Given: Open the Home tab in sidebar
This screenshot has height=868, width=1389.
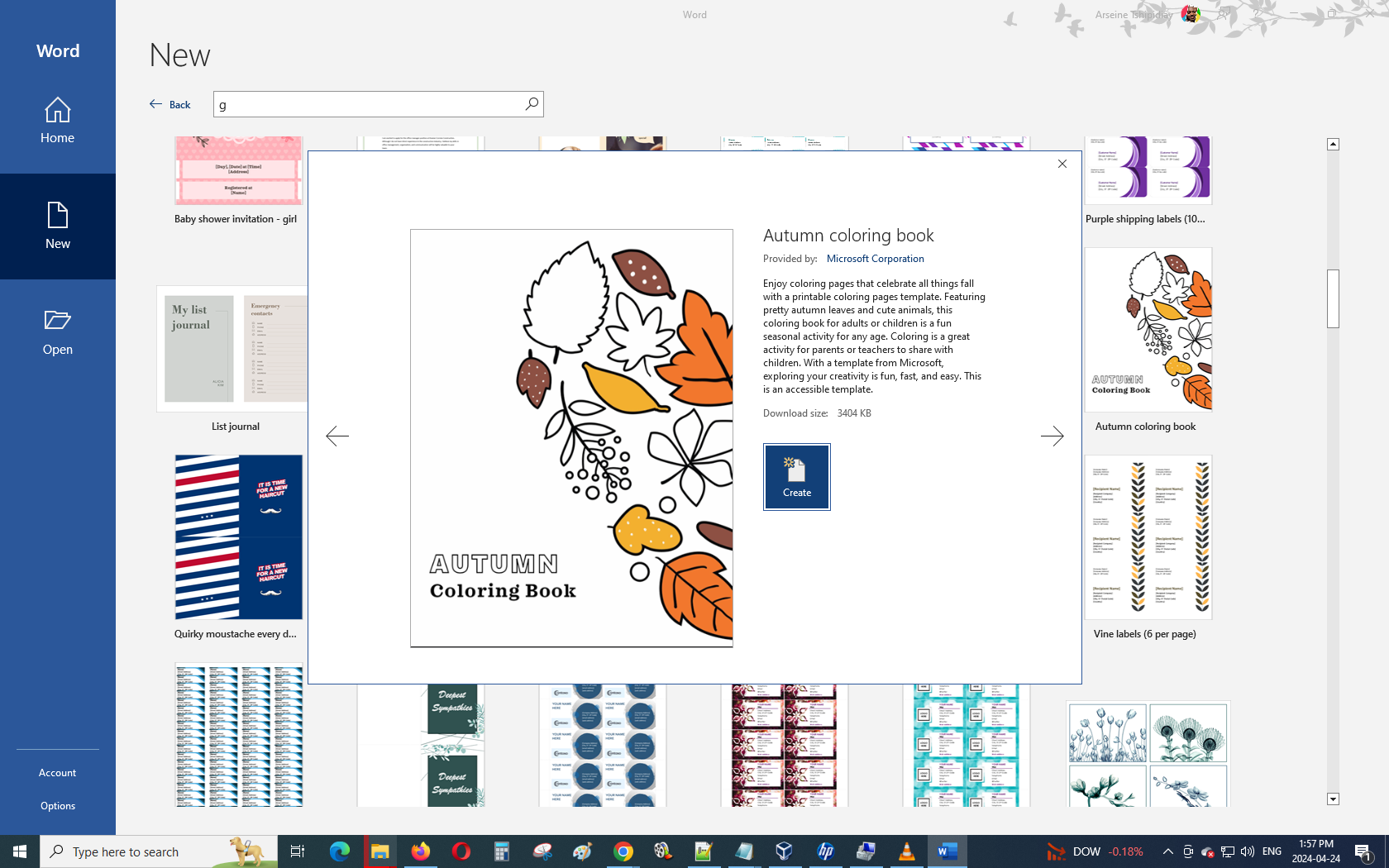Looking at the screenshot, I should point(58,121).
